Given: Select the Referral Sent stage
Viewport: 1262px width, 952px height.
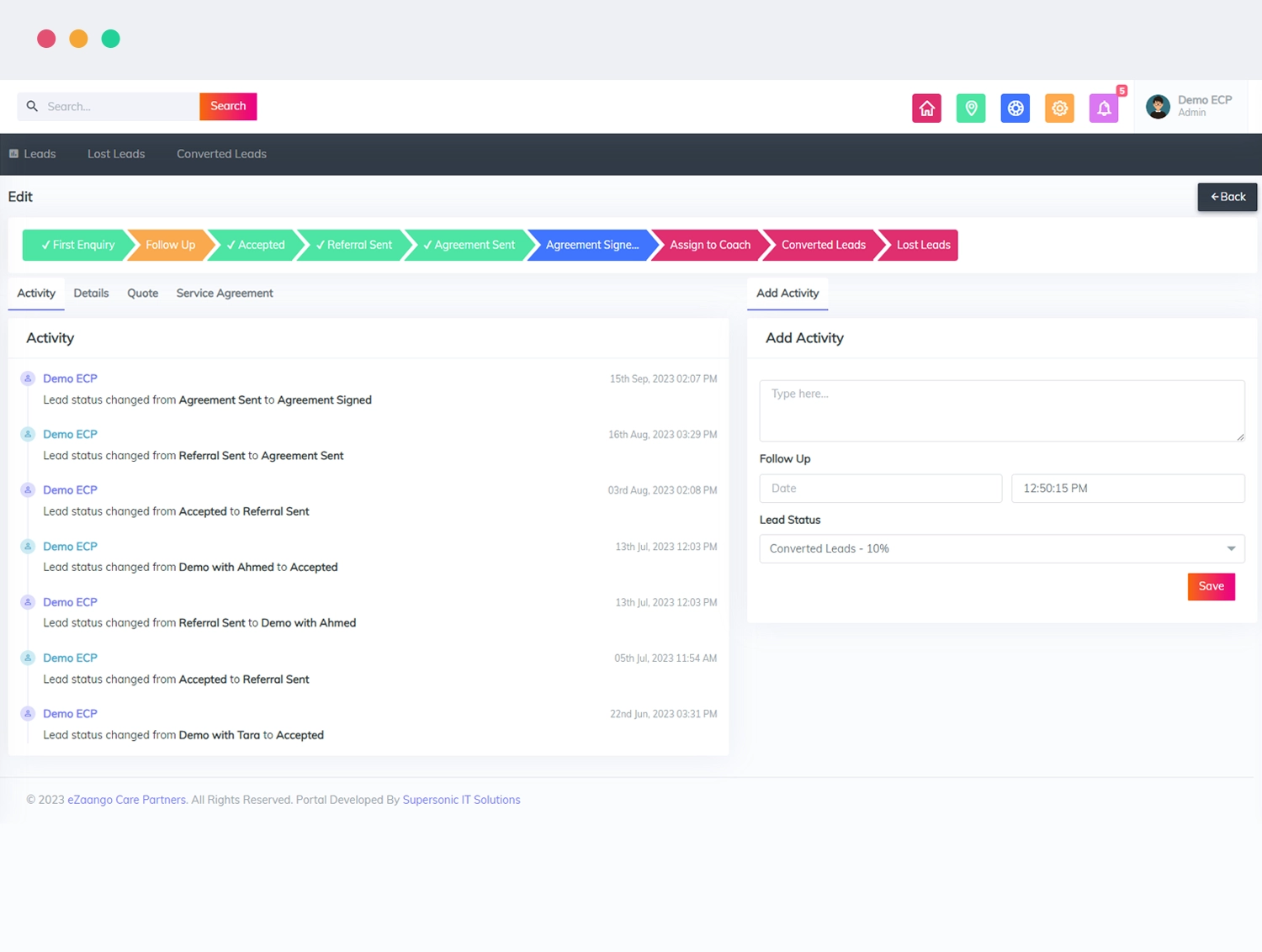Looking at the screenshot, I should [x=354, y=245].
